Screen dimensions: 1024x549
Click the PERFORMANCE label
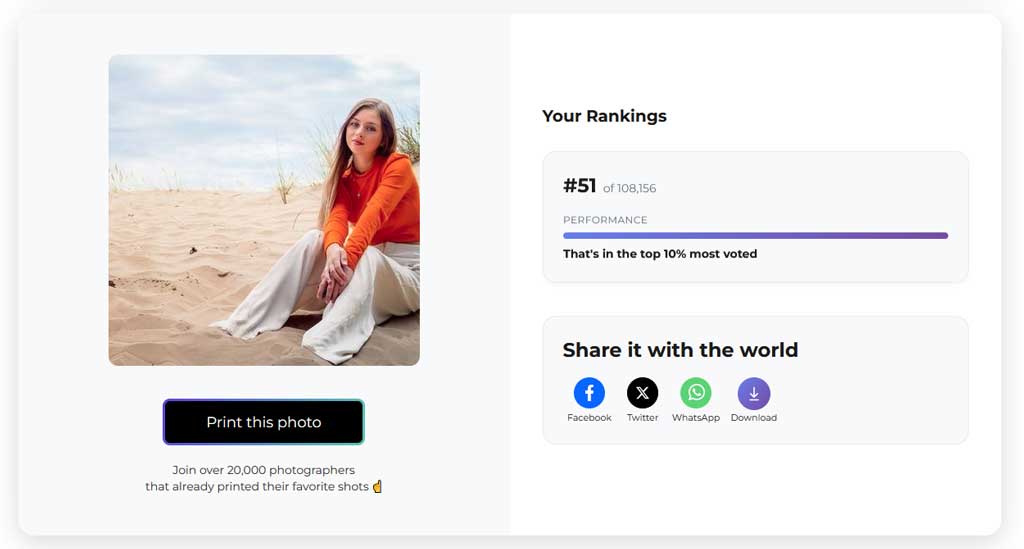[605, 220]
